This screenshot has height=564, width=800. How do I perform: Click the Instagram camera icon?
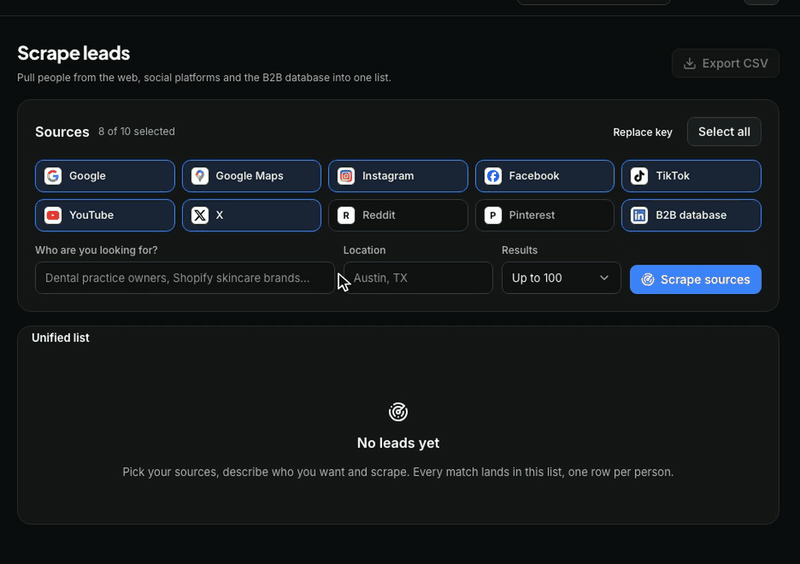[x=346, y=176]
